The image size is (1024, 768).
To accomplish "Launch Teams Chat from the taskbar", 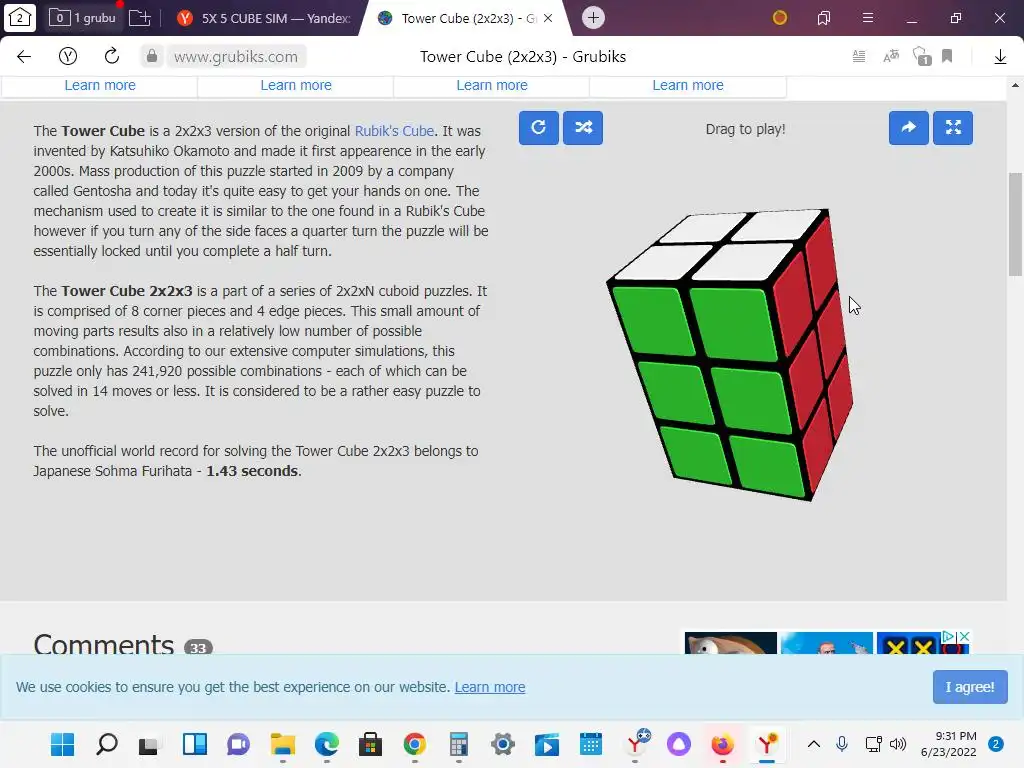I will coord(238,744).
